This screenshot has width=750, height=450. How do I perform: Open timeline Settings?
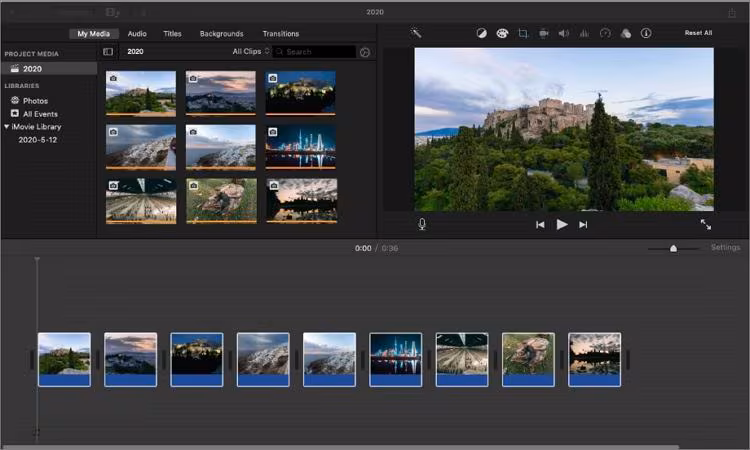(x=725, y=247)
